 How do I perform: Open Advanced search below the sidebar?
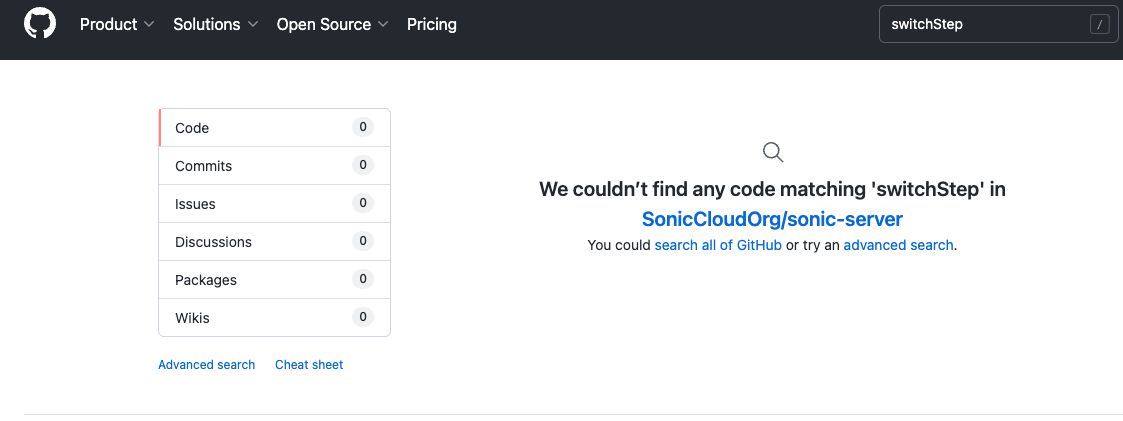[x=206, y=365]
